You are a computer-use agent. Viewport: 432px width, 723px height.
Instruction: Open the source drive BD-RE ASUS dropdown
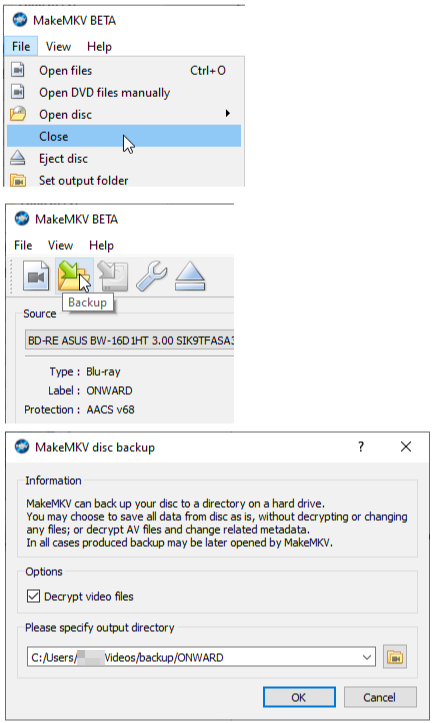coord(130,341)
